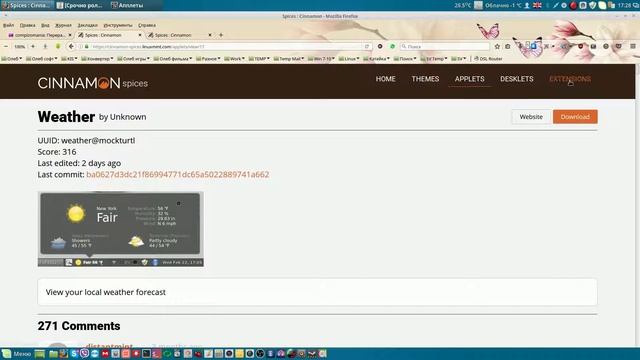Open the Закладки menu
This screenshot has height=360, width=640.
click(x=87, y=25)
